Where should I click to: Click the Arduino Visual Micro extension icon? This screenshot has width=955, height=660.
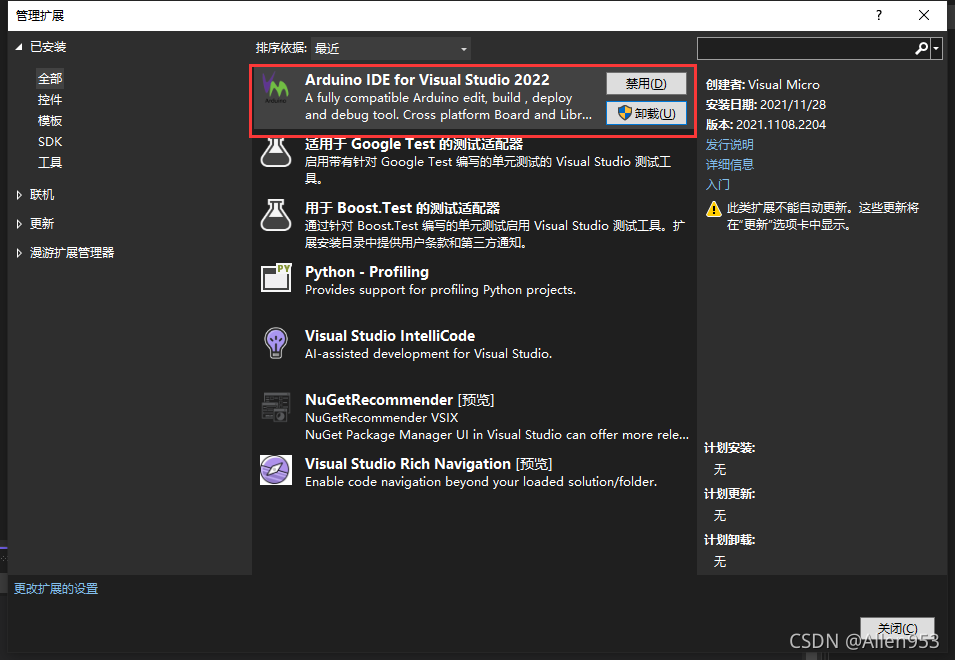click(x=275, y=88)
